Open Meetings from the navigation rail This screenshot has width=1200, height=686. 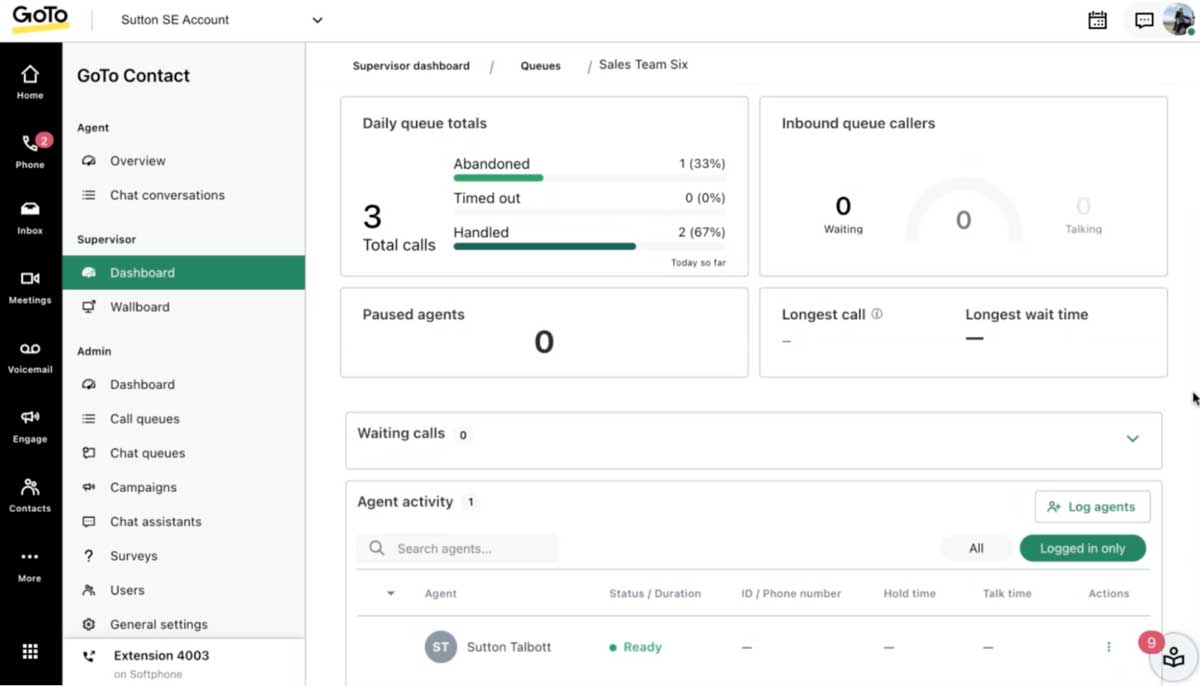pyautogui.click(x=30, y=285)
